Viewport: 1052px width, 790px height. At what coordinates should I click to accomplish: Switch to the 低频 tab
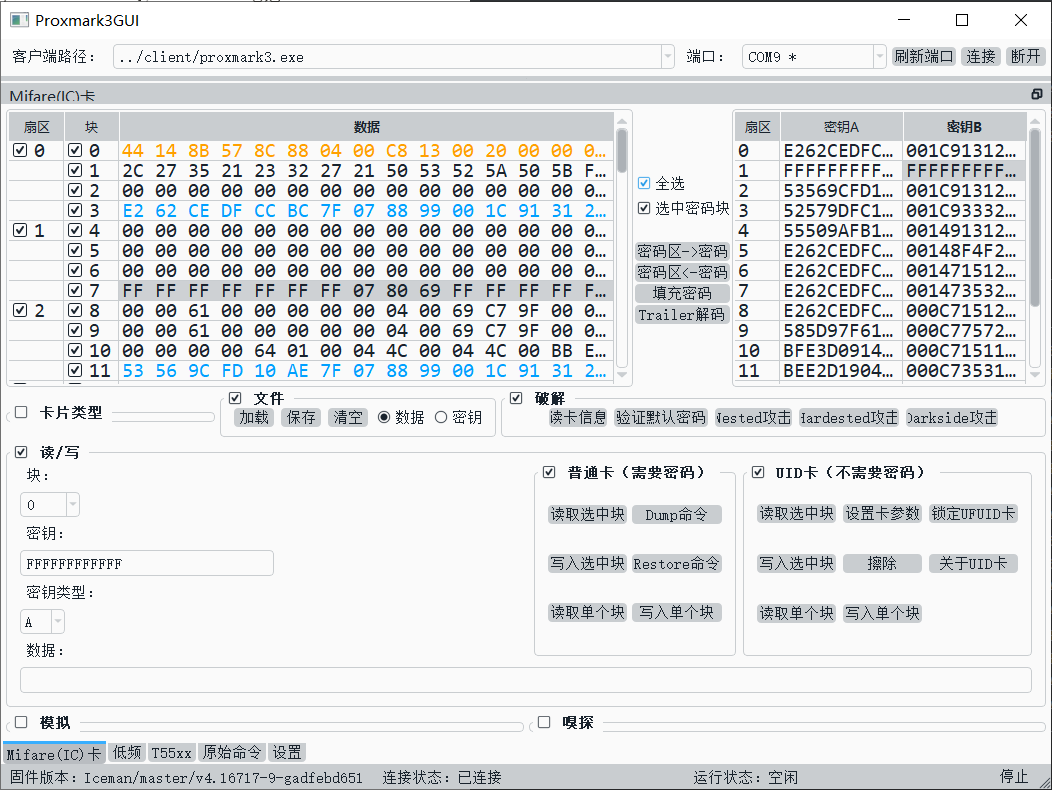click(127, 753)
